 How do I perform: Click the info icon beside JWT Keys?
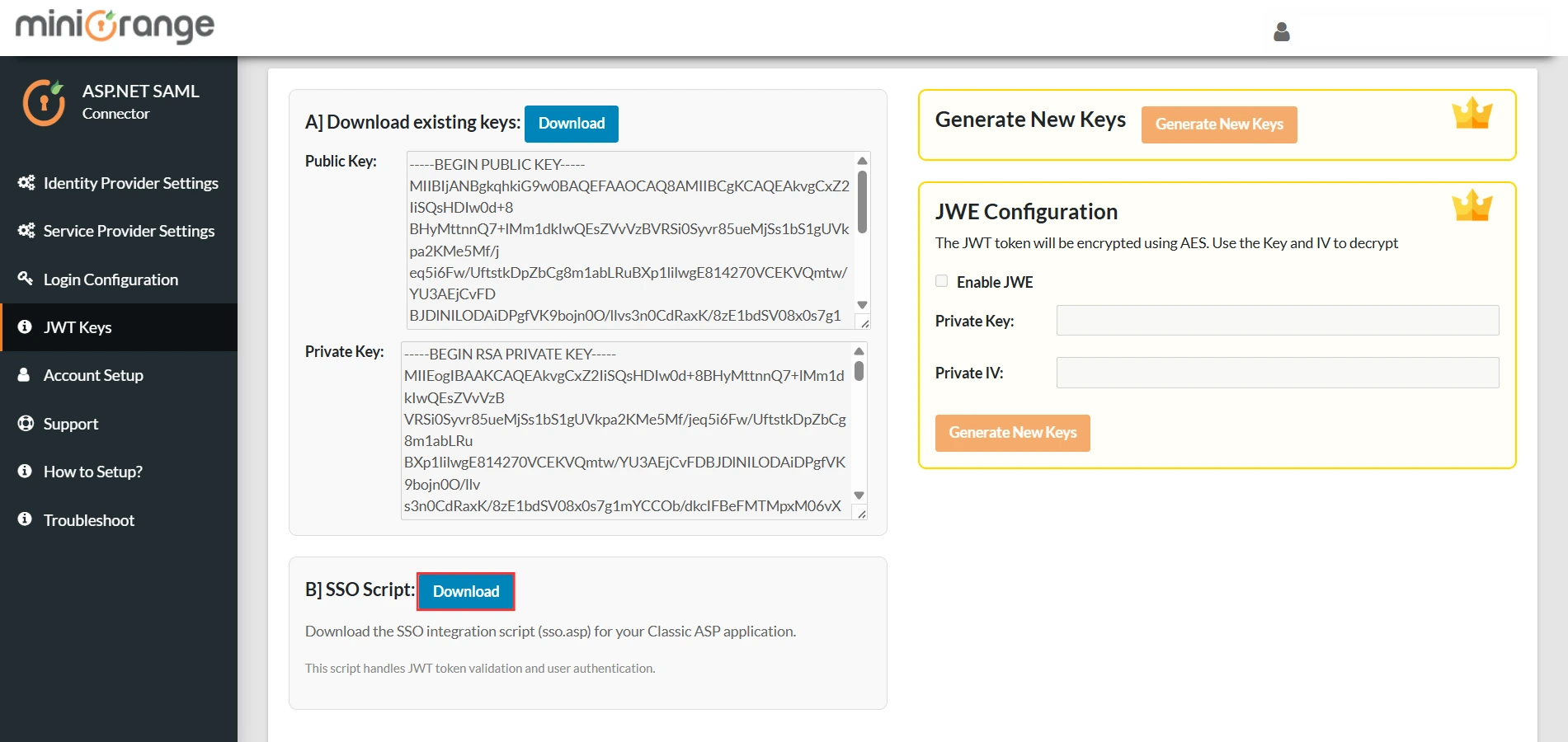point(25,326)
